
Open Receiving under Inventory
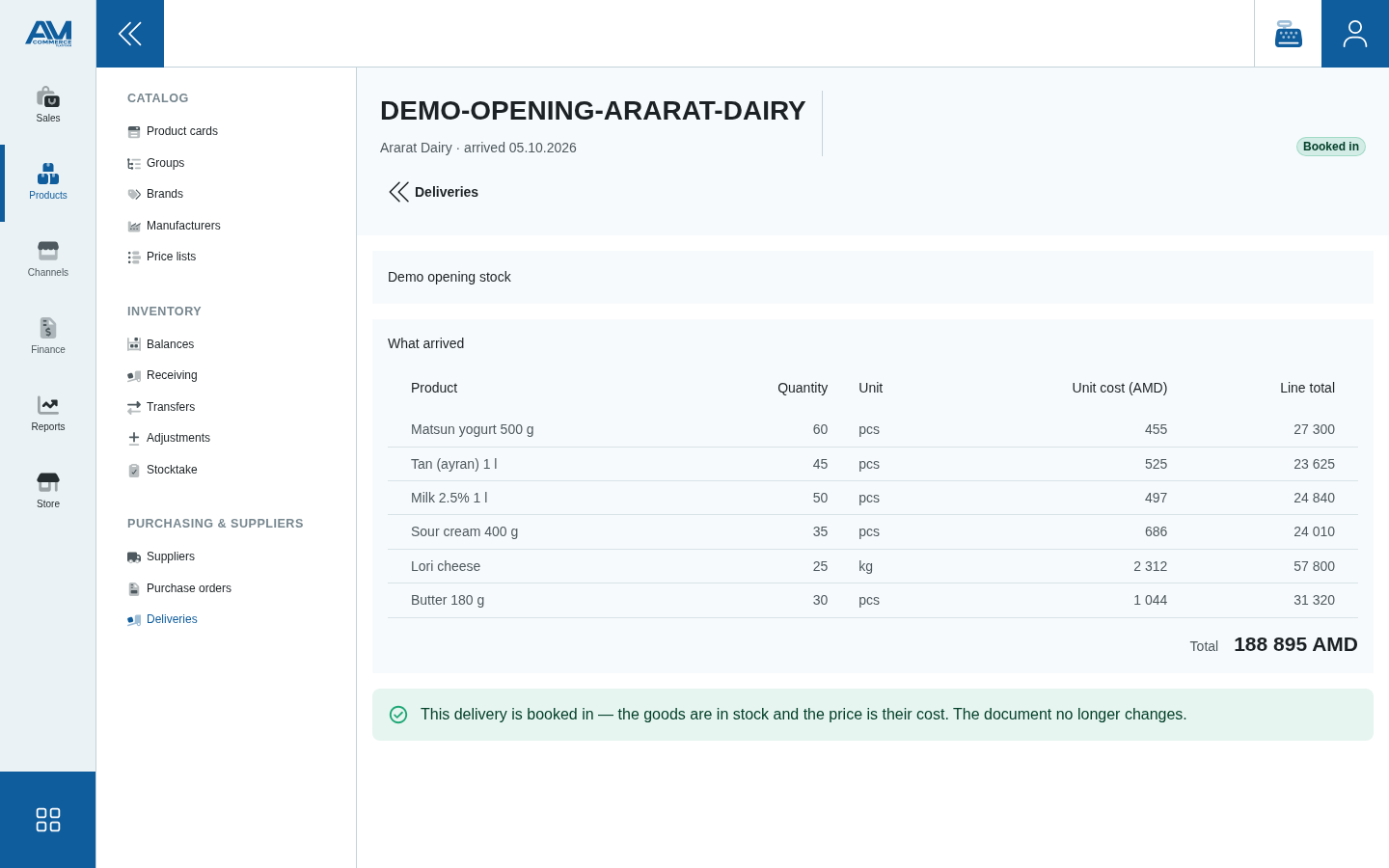[172, 375]
